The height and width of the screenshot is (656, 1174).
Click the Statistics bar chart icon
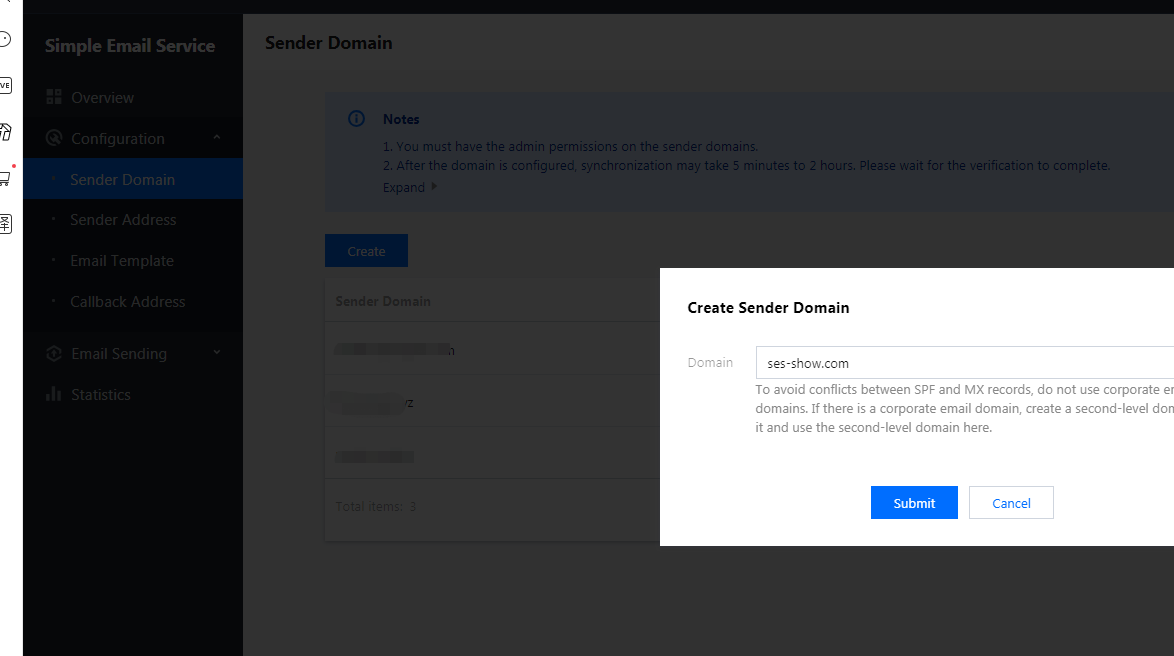coord(54,394)
